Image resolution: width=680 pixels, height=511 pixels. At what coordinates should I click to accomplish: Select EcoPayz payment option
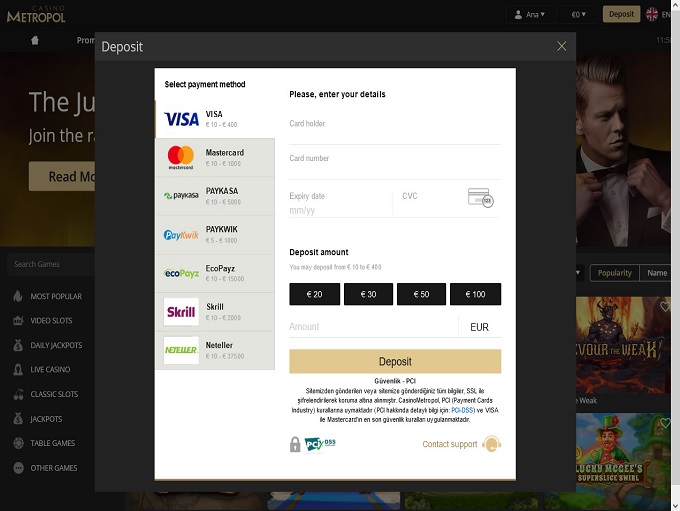tap(215, 273)
